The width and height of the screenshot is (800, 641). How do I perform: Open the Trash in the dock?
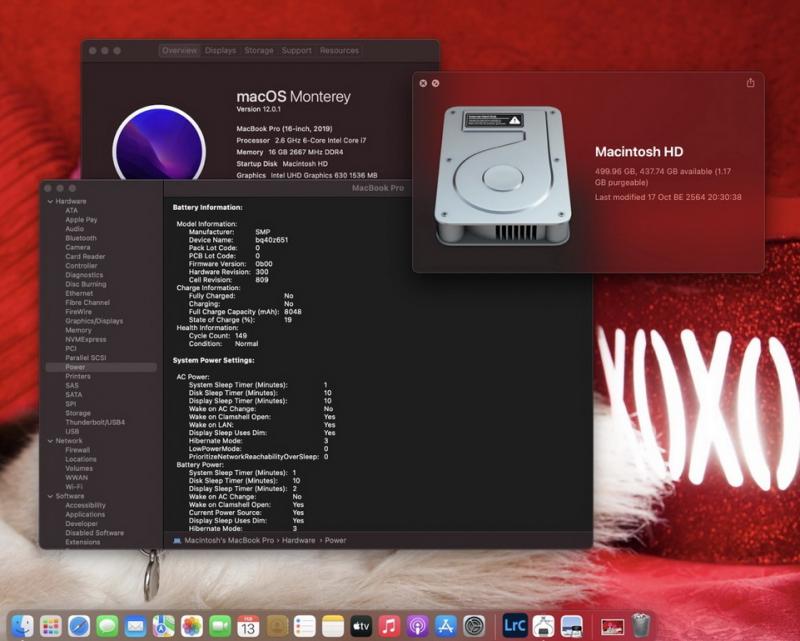tap(640, 626)
